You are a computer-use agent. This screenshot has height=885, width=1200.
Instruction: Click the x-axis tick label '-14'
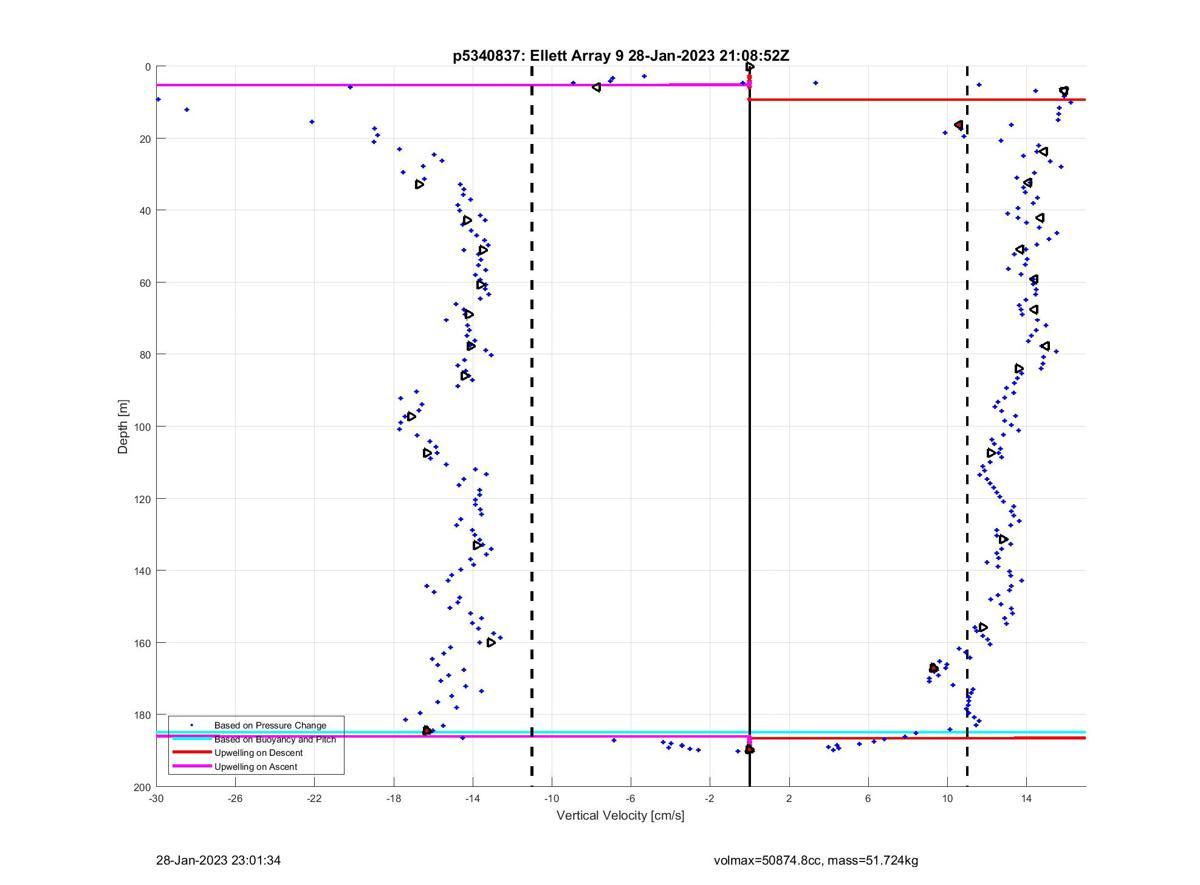(x=472, y=798)
